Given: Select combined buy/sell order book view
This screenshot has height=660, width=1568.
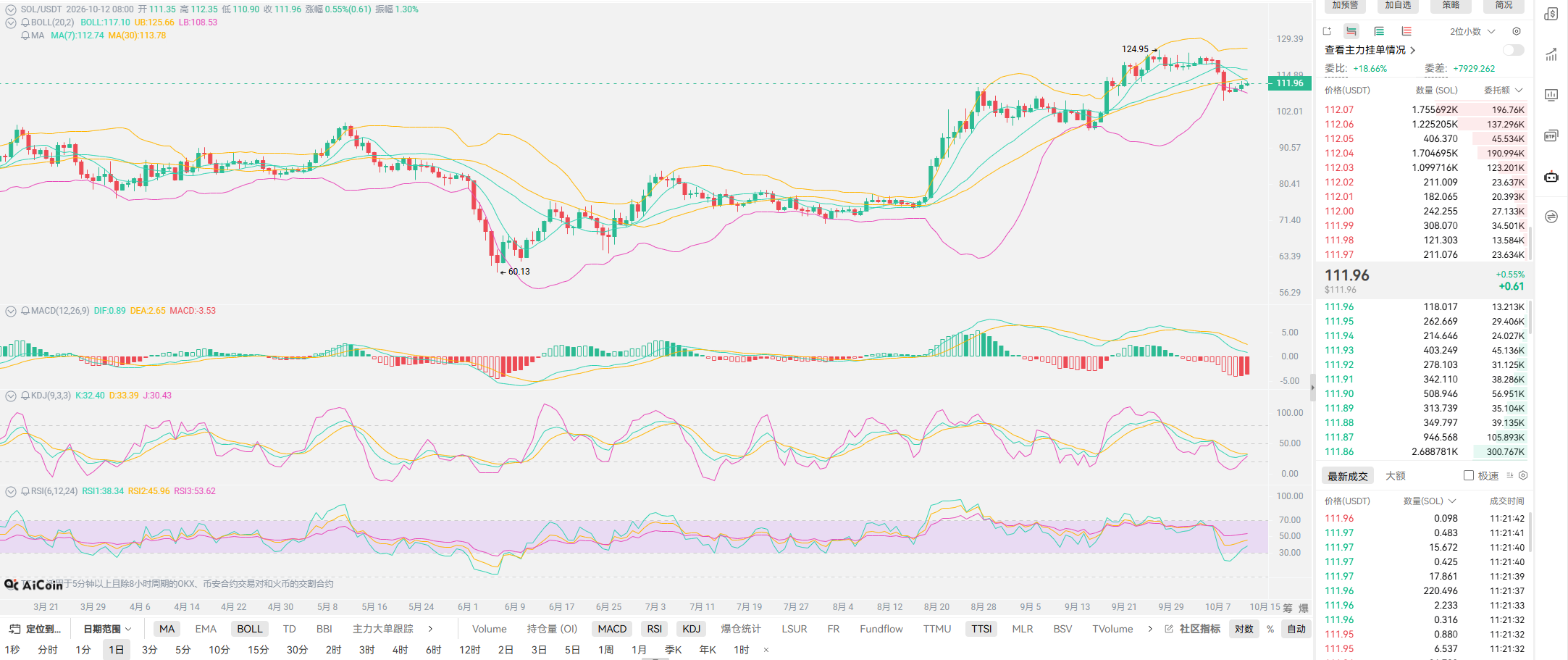Looking at the screenshot, I should click(1351, 31).
